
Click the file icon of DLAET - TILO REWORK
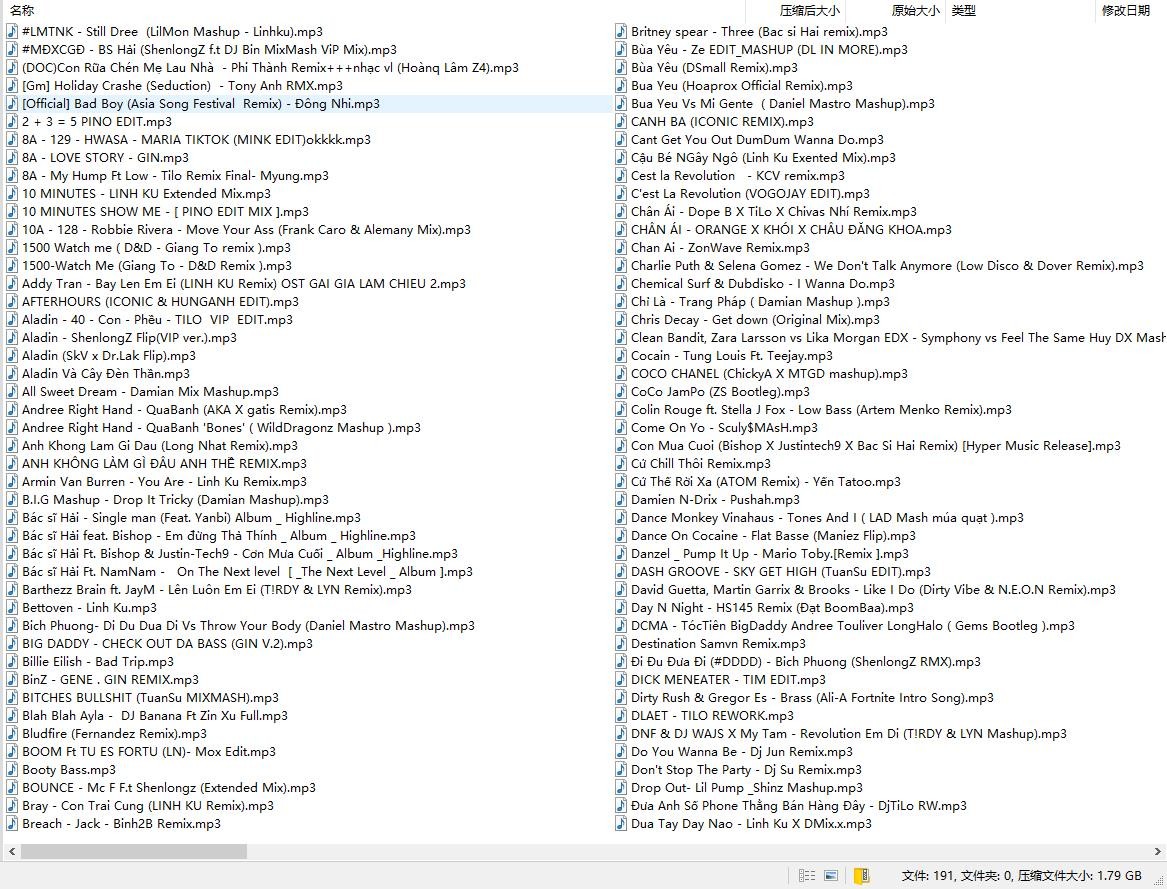pyautogui.click(x=621, y=716)
